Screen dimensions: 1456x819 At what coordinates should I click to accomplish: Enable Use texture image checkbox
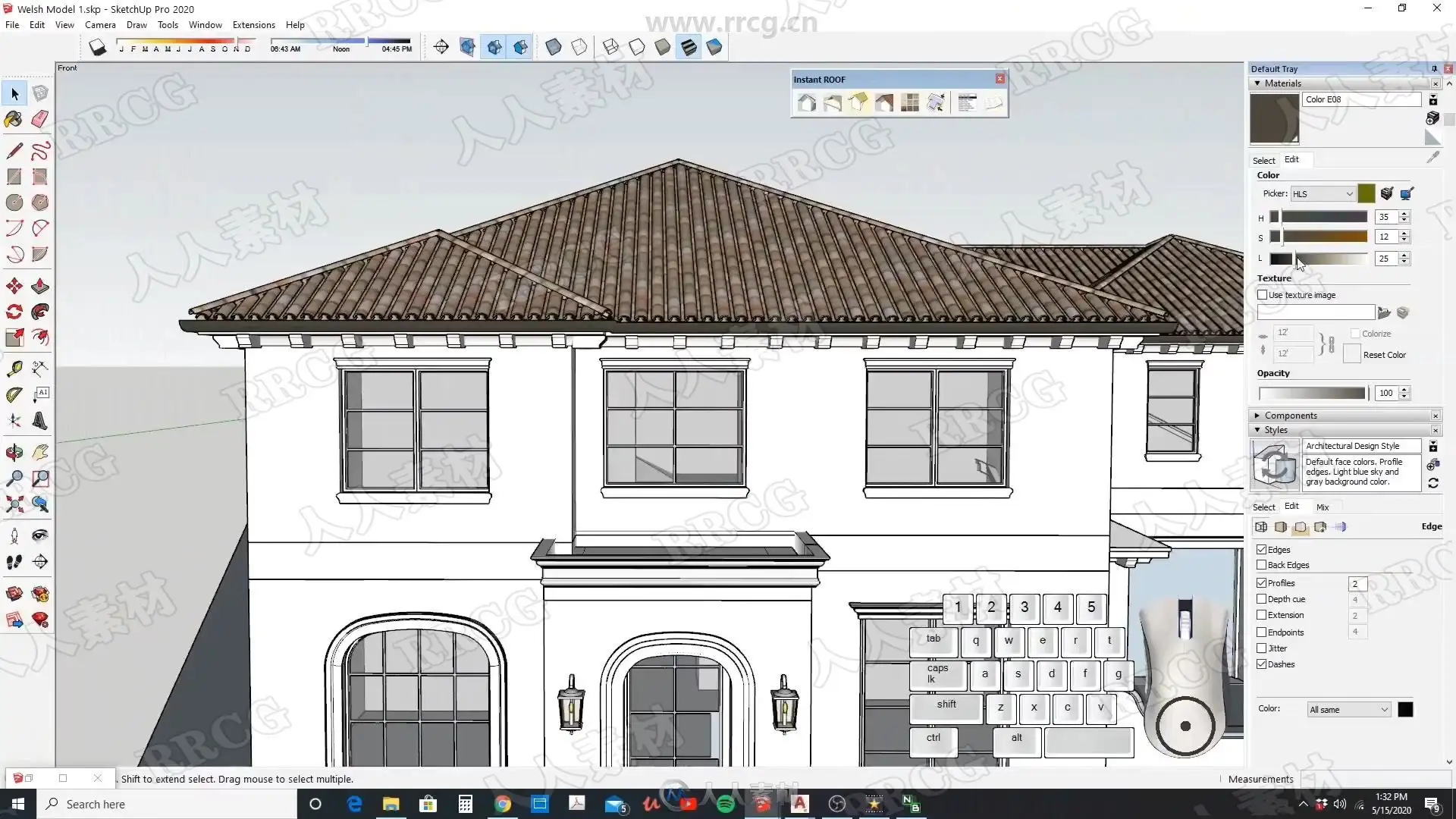point(1263,295)
